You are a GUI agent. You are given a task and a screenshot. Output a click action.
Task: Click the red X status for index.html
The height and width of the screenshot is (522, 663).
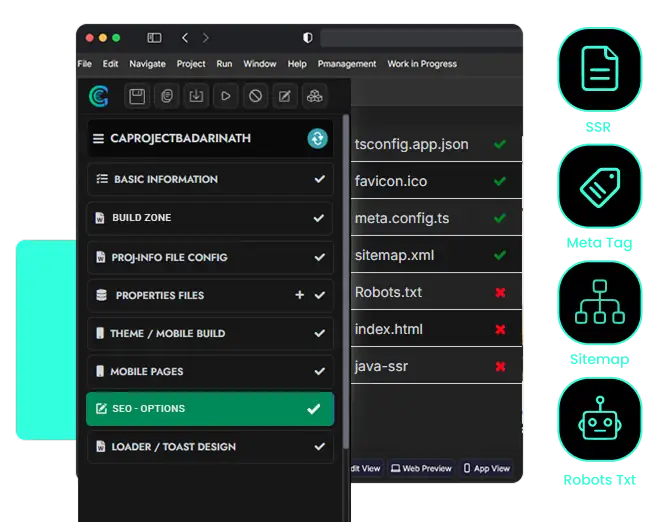[500, 329]
